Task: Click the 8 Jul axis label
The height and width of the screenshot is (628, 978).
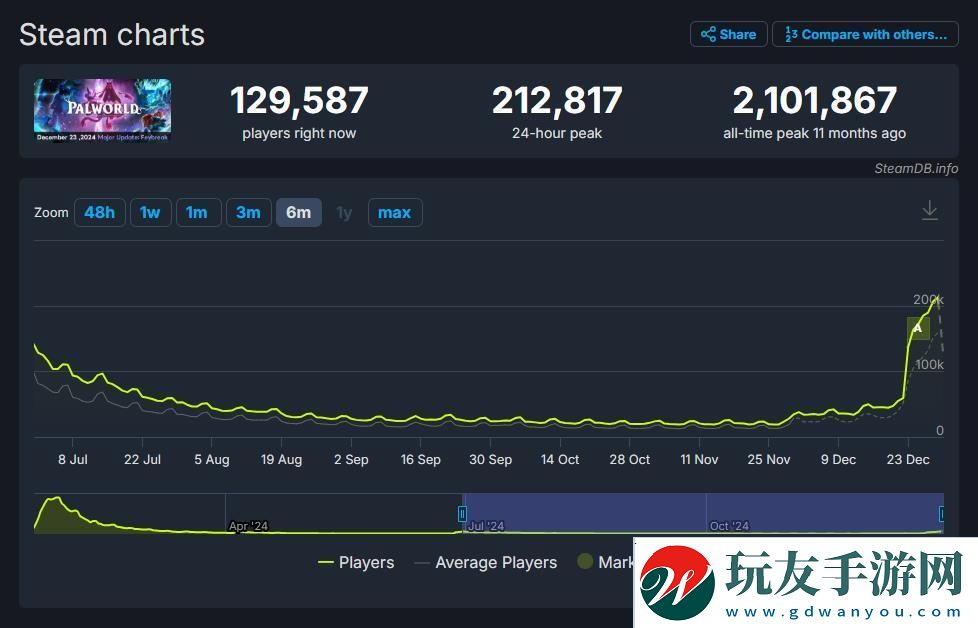Action: click(x=73, y=460)
